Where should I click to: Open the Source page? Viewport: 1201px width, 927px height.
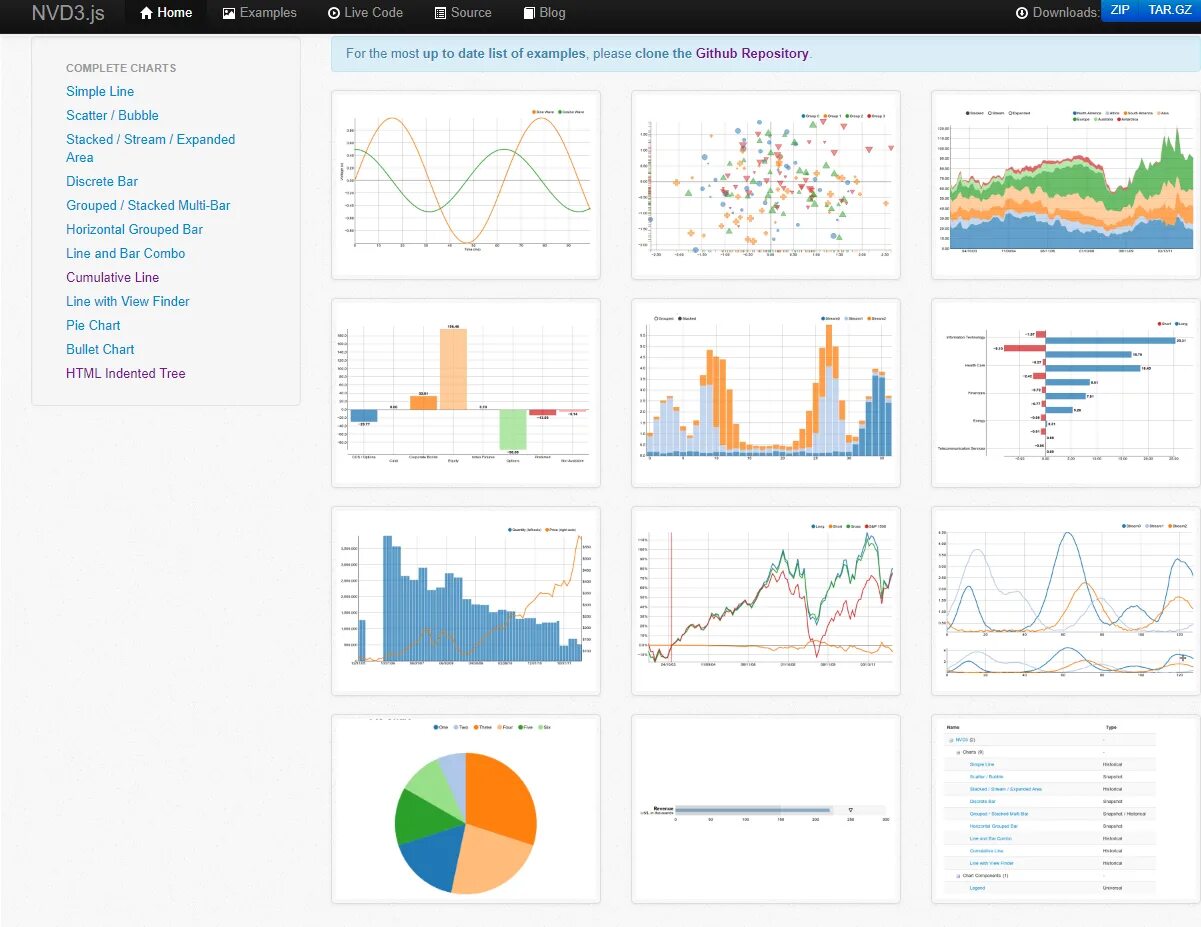pyautogui.click(x=463, y=13)
